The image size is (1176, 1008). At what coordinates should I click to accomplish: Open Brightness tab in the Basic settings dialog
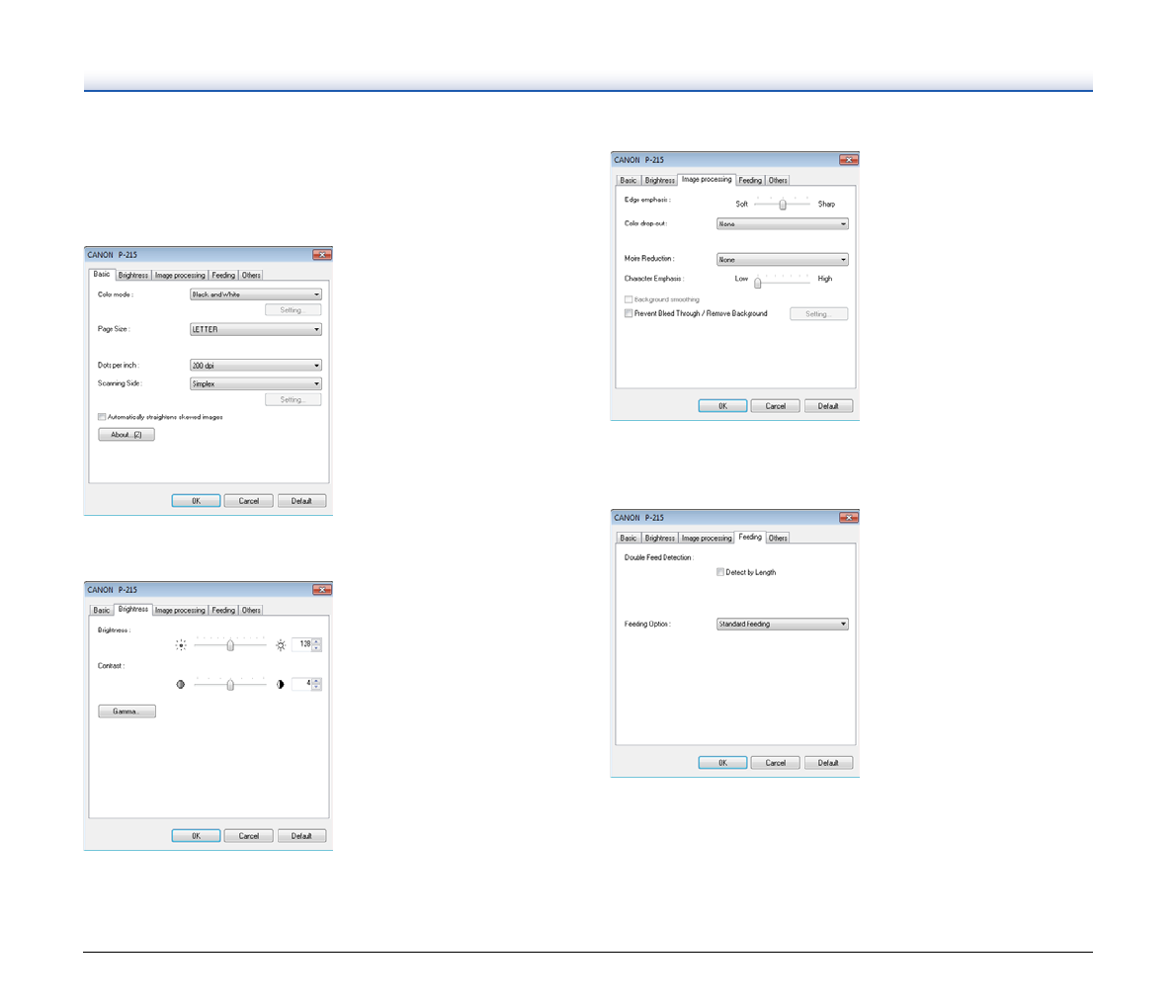[133, 276]
